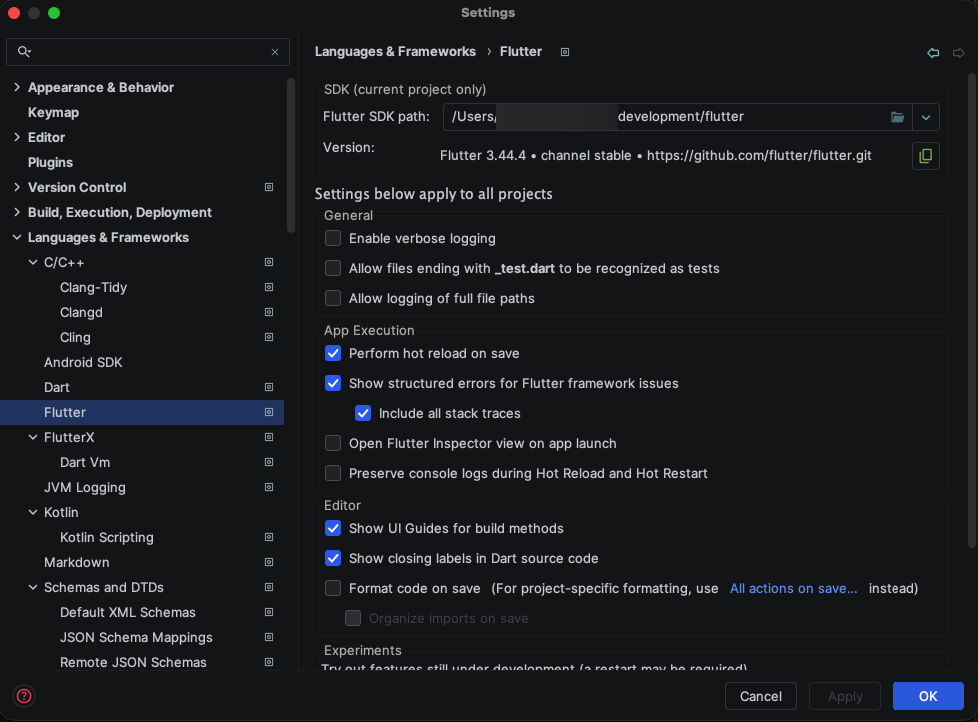Click the project-level icon beside Flutter breadcrumb
The height and width of the screenshot is (722, 978).
(x=564, y=52)
